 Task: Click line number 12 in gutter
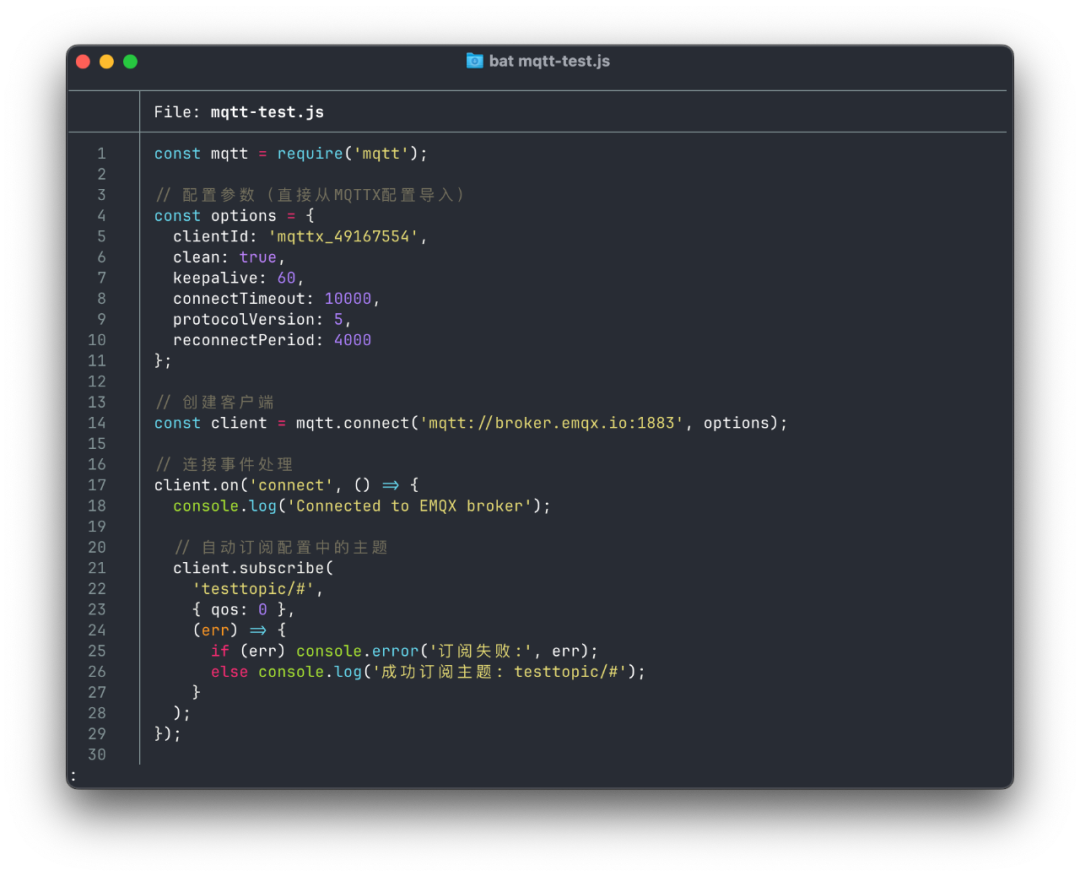tap(97, 382)
